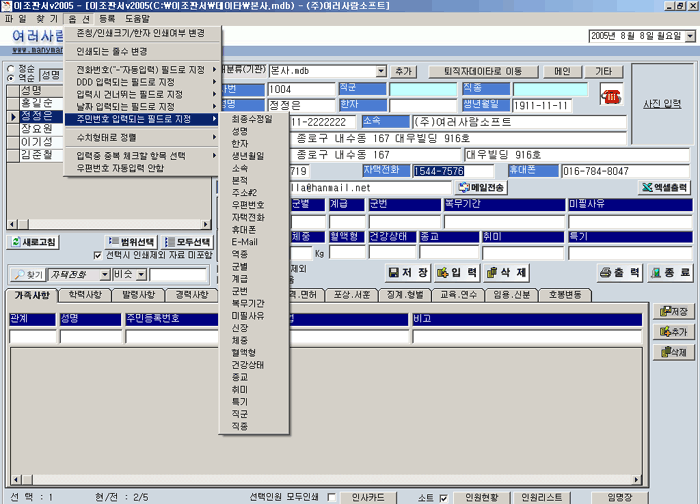Click the red telephone icon
Screen dimensions: 700x504
pos(610,94)
